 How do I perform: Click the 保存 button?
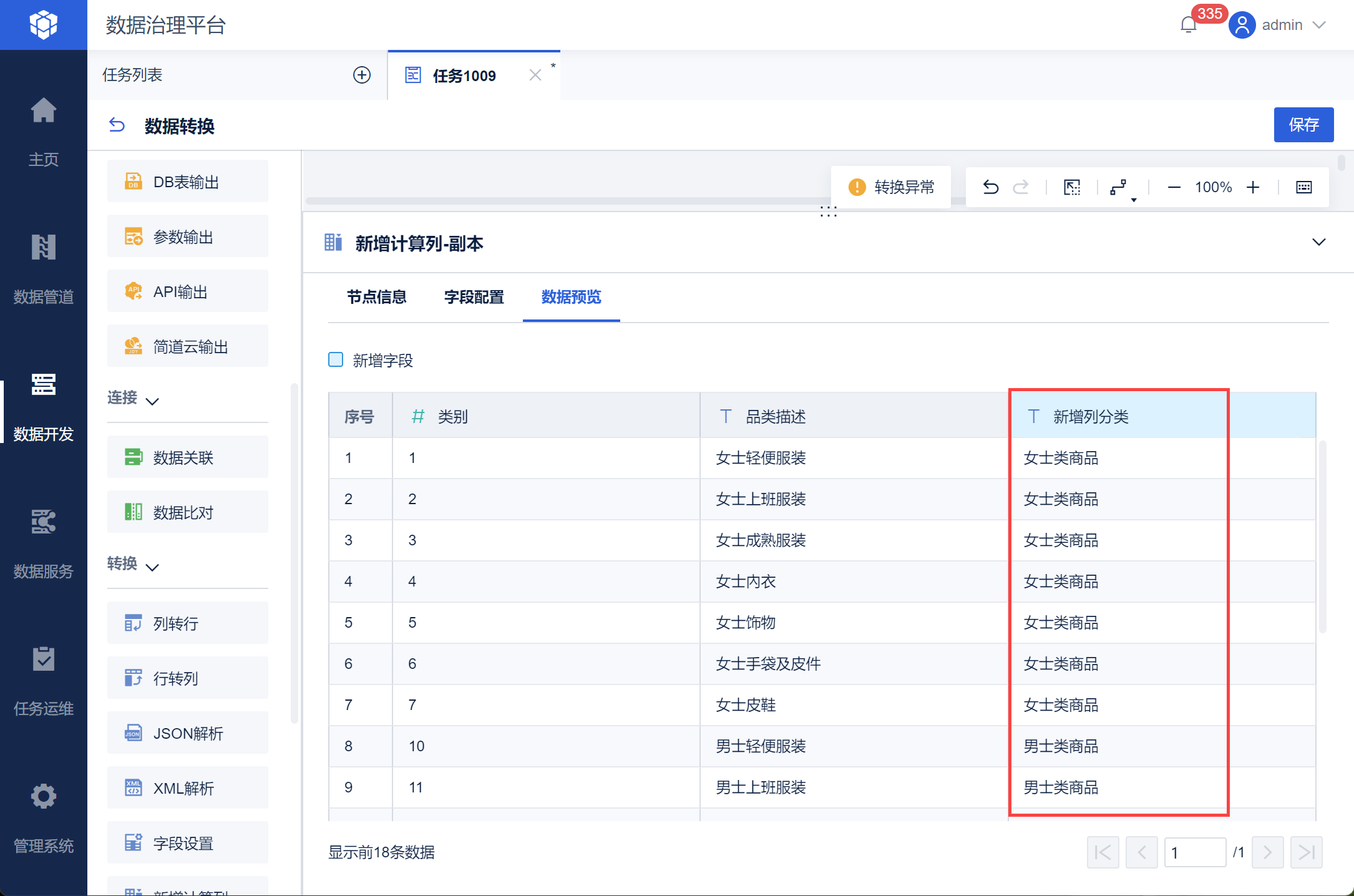click(1303, 125)
